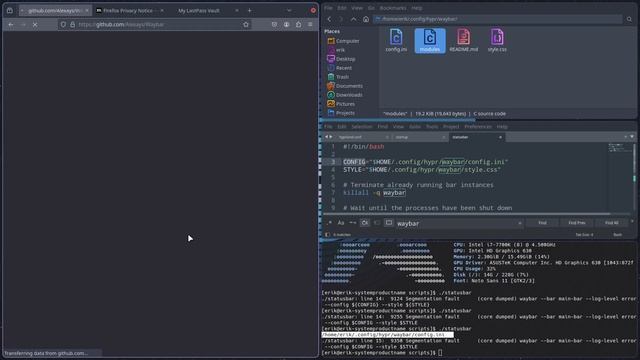Open the Firefox extensions icon
640x360 pixels.
click(x=298, y=24)
